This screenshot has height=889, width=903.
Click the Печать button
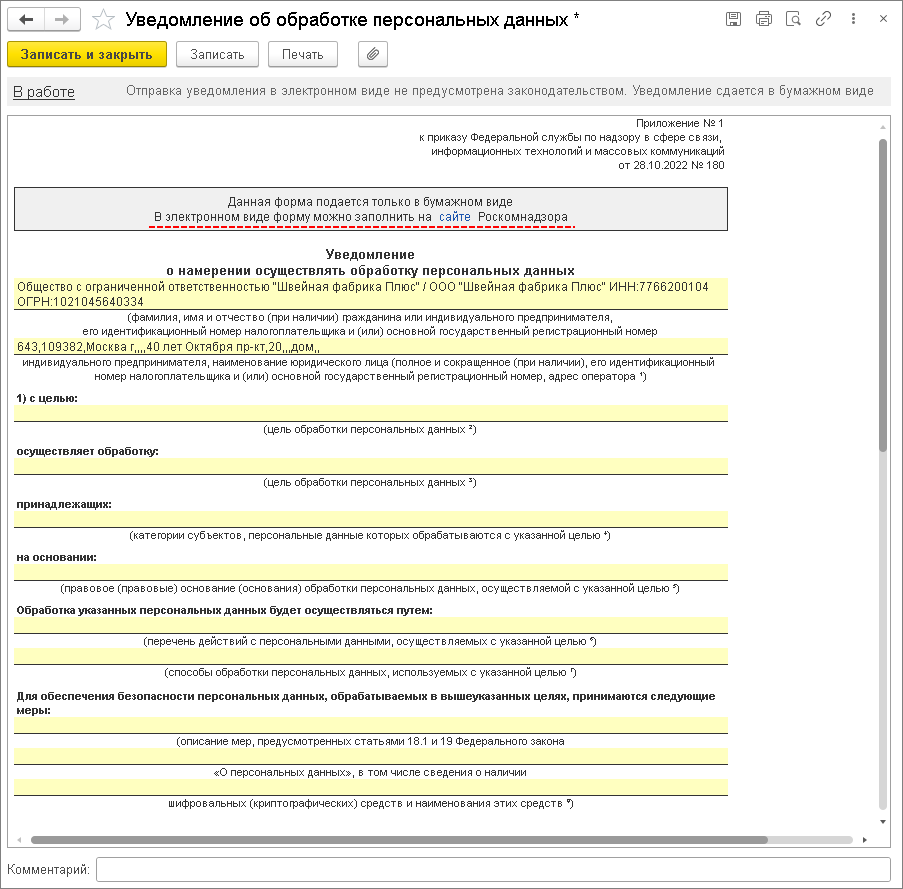(x=302, y=54)
